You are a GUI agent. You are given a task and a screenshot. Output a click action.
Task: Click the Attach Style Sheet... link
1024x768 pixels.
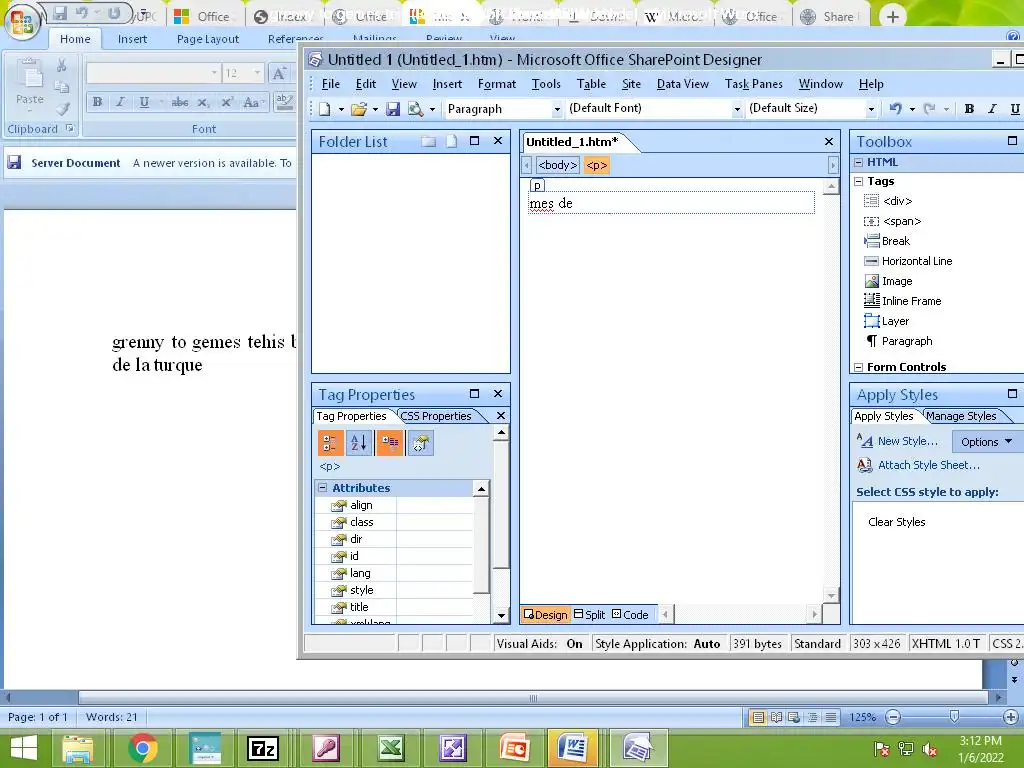[929, 465]
